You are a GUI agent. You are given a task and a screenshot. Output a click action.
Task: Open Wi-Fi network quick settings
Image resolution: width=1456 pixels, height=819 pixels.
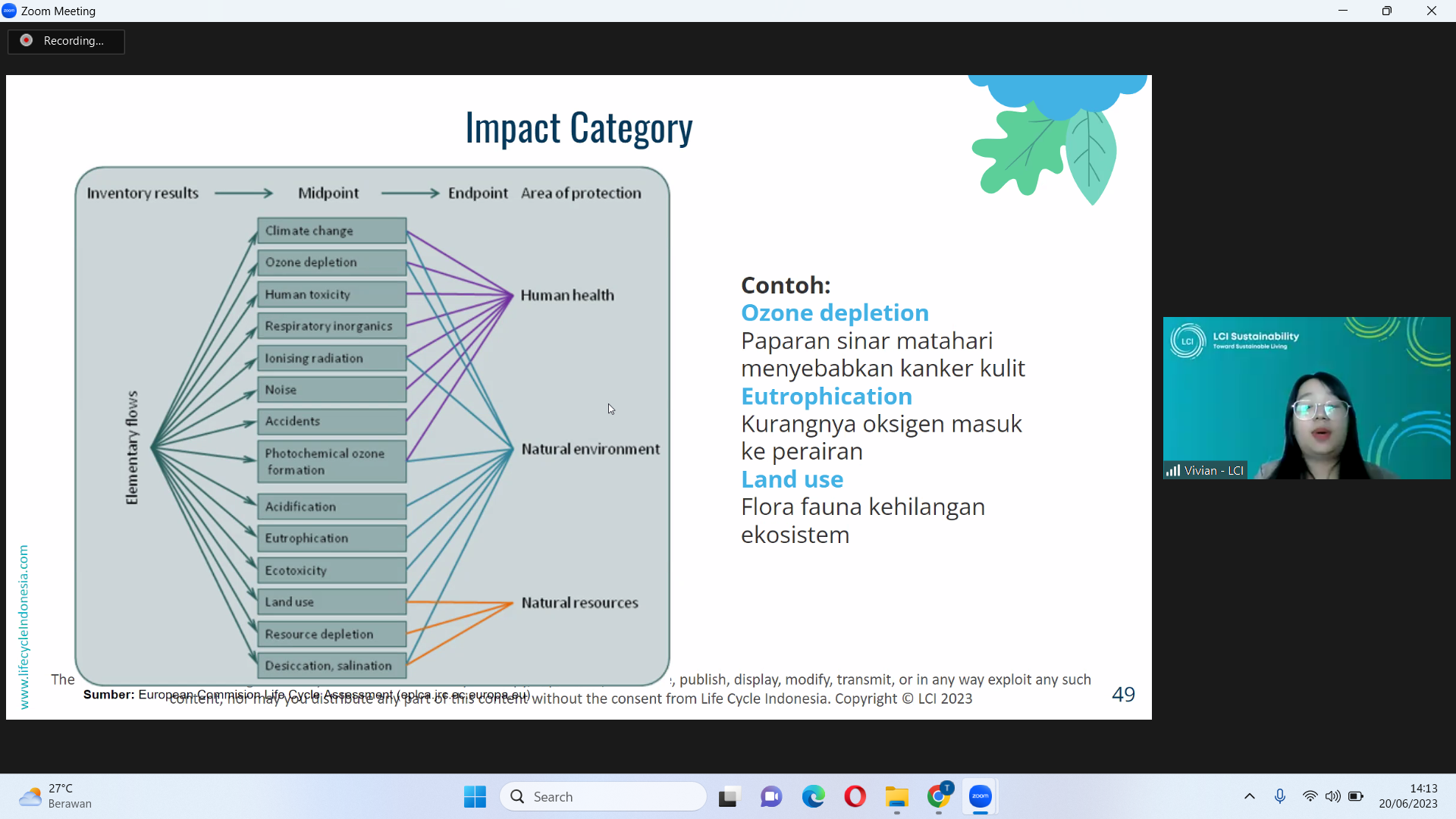pos(1310,797)
